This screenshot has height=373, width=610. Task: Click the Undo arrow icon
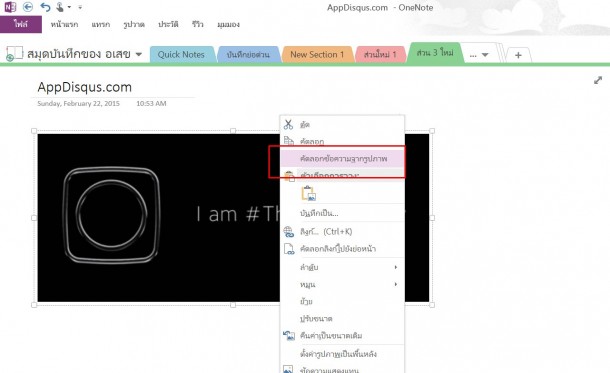click(45, 7)
